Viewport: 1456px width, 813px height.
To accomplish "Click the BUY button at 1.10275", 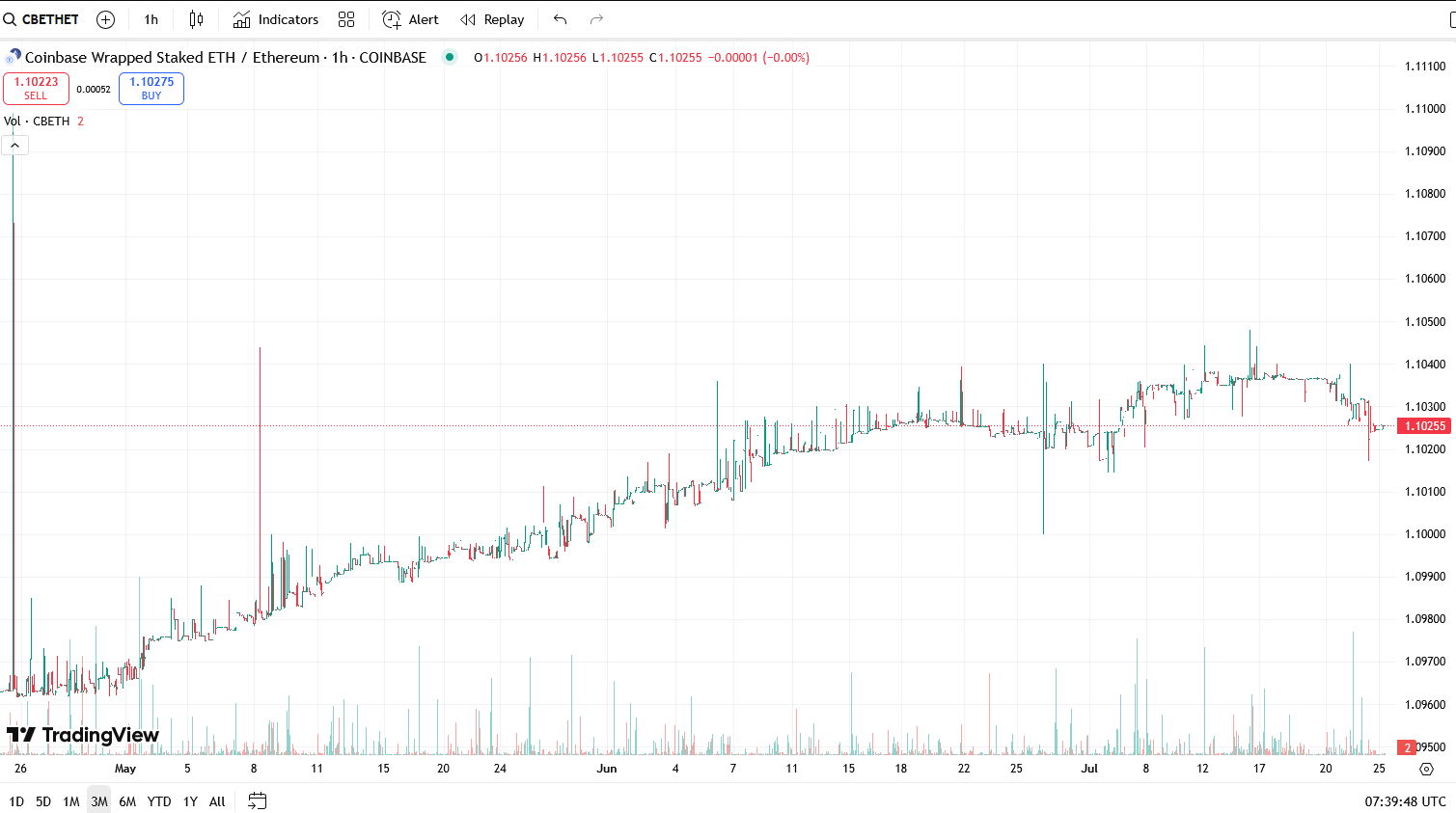I will coord(151,88).
